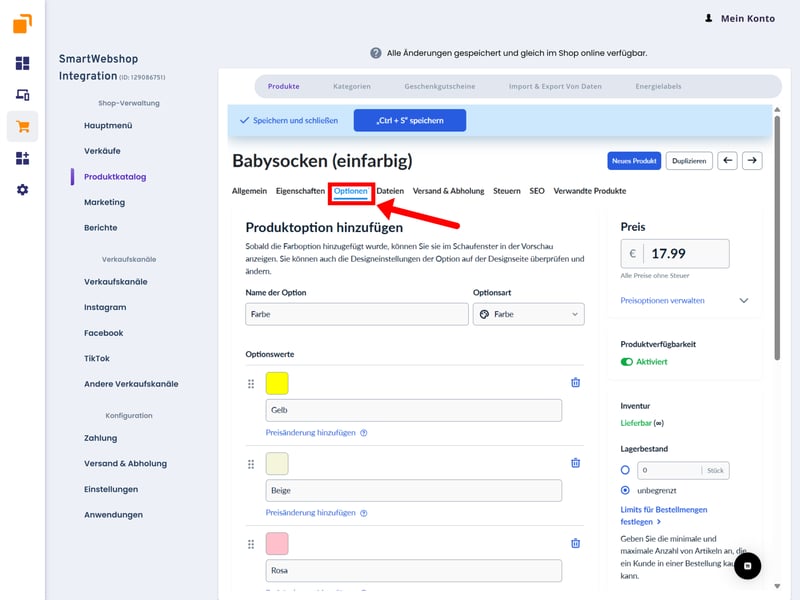Expand Preisoptionen verwalten chevron

tap(744, 301)
